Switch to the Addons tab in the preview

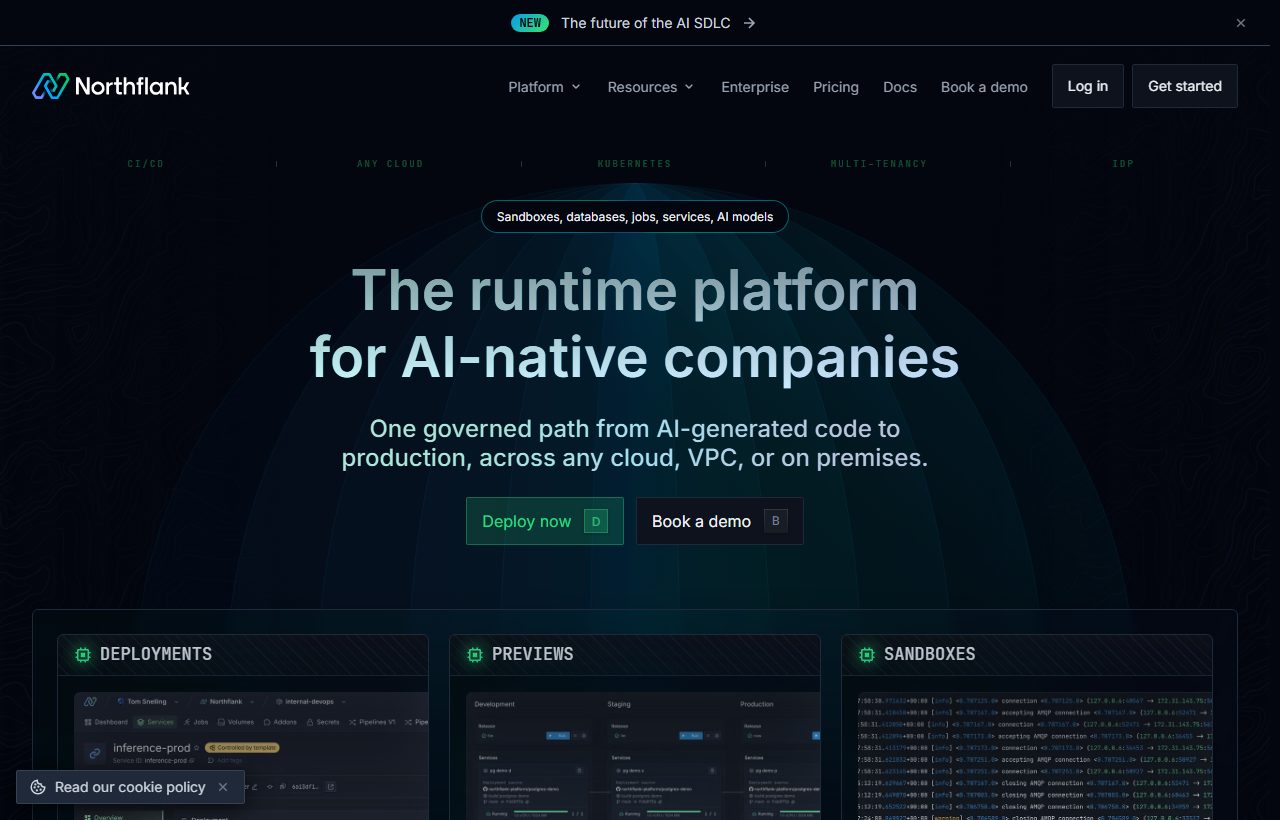click(280, 722)
